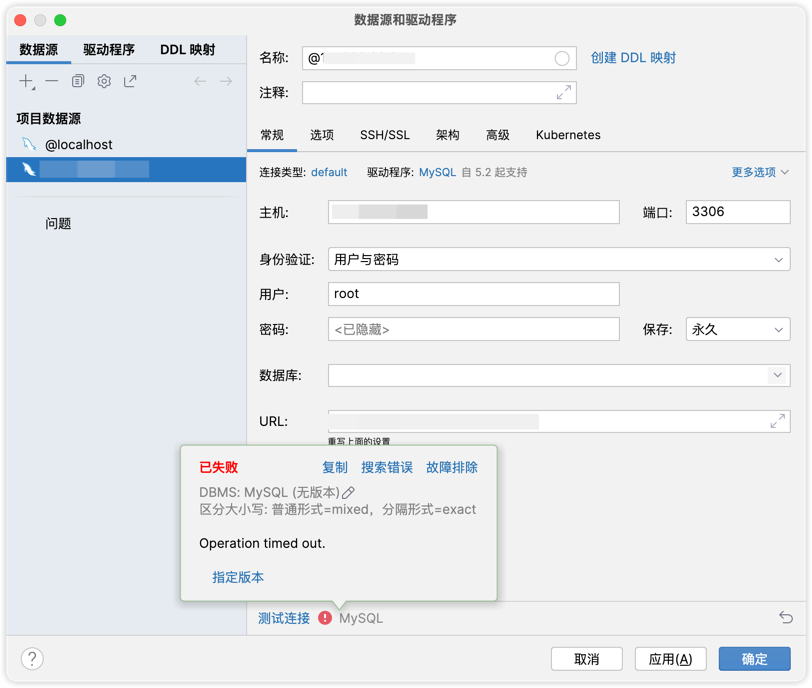This screenshot has height=688, width=812.
Task: Click the make global export icon
Action: 130,81
